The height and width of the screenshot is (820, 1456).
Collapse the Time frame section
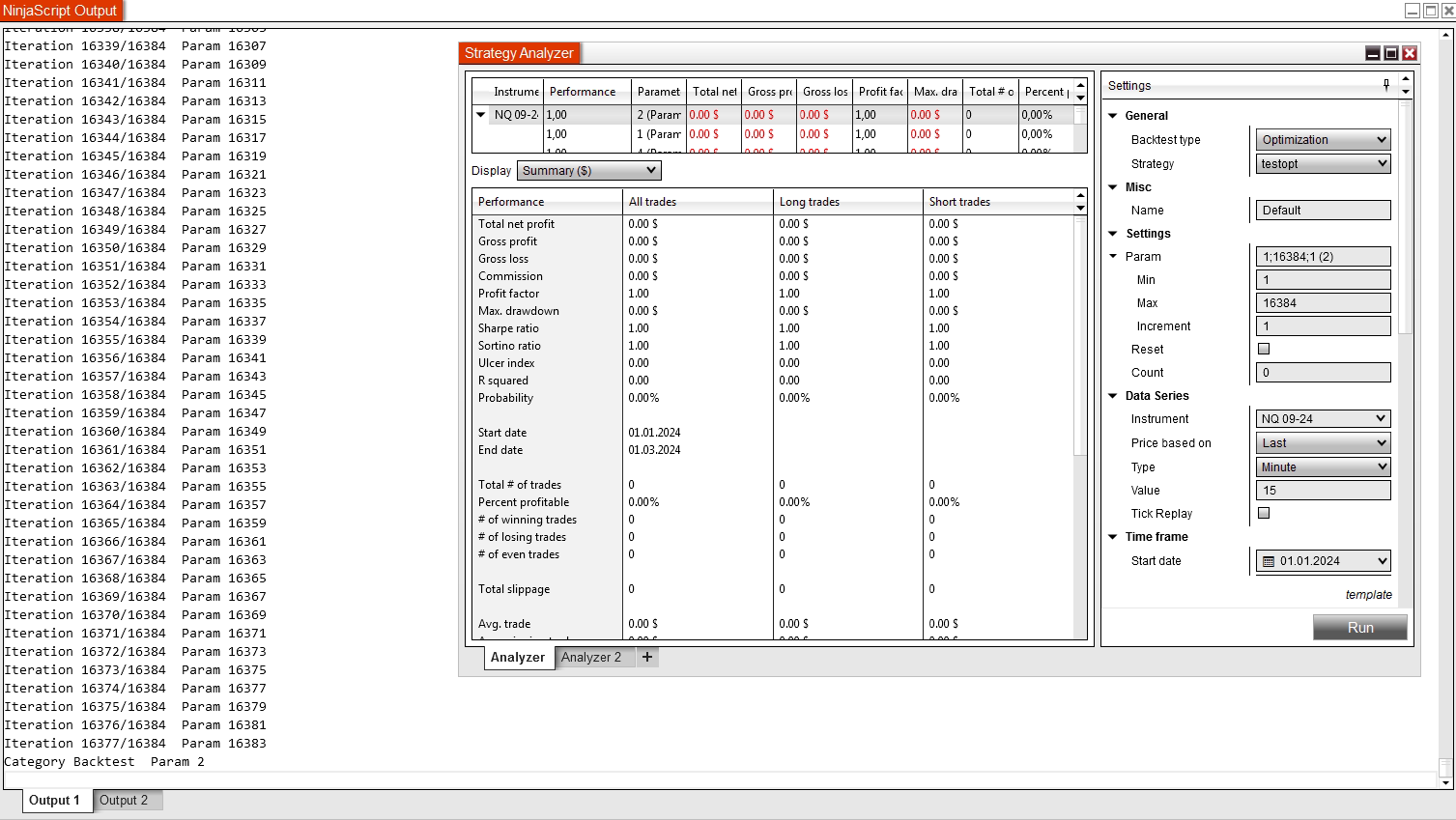1113,537
